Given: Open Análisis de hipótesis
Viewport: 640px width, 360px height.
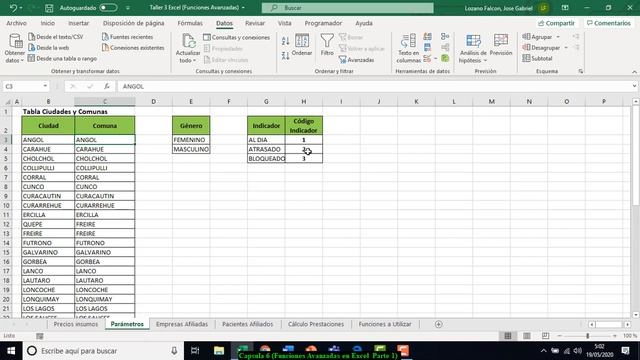Looking at the screenshot, I should [473, 48].
